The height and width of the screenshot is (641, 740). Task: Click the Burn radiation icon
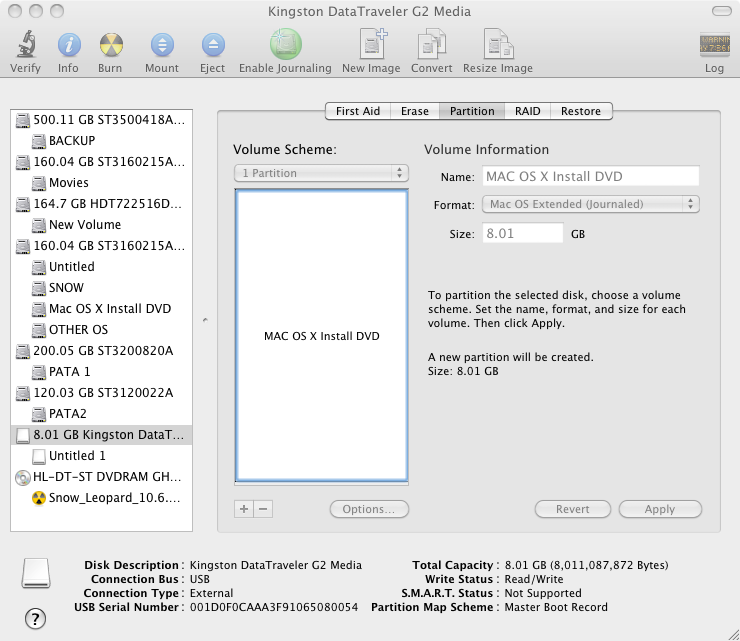pos(111,45)
